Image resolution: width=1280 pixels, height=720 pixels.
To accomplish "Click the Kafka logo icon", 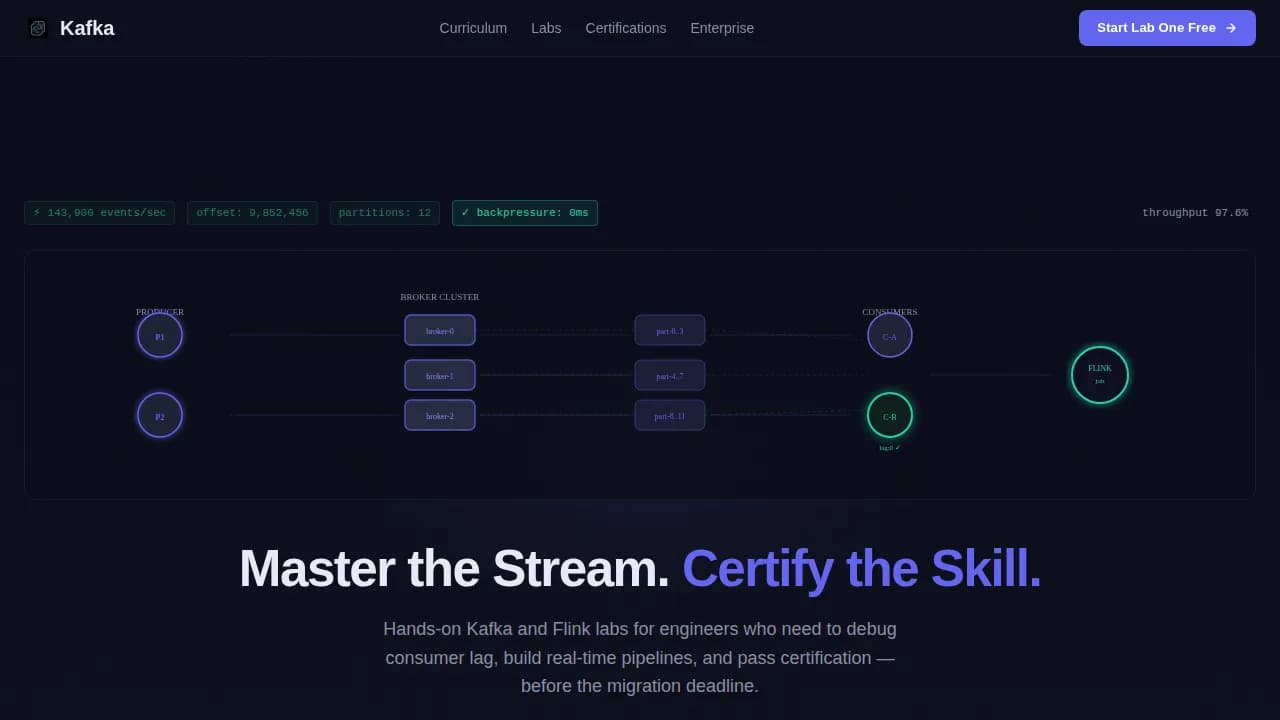I will (38, 28).
